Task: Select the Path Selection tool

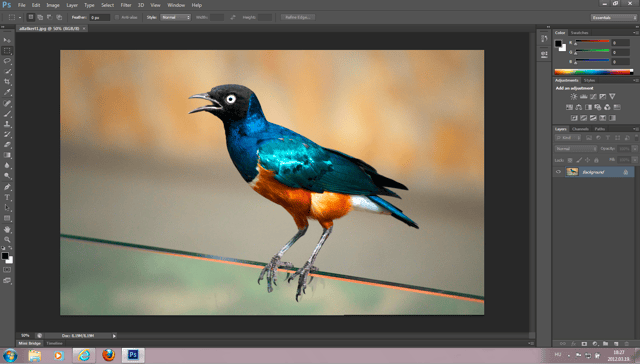Action: [x=7, y=208]
